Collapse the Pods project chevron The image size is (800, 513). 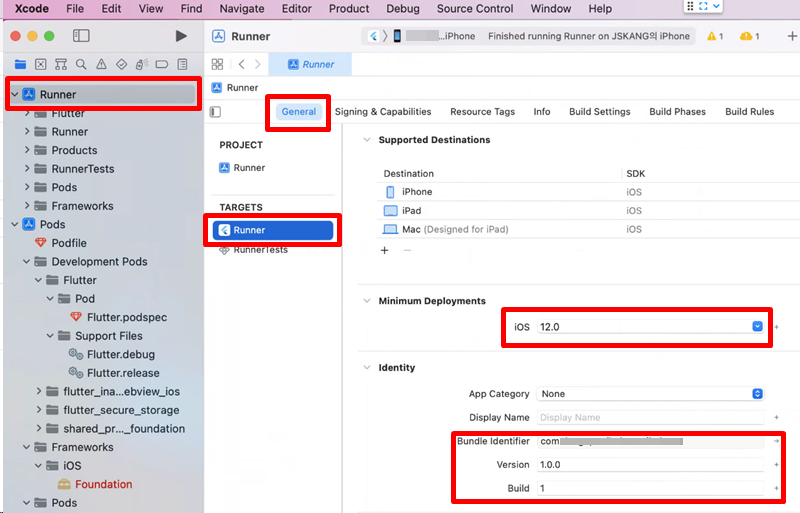(15, 224)
